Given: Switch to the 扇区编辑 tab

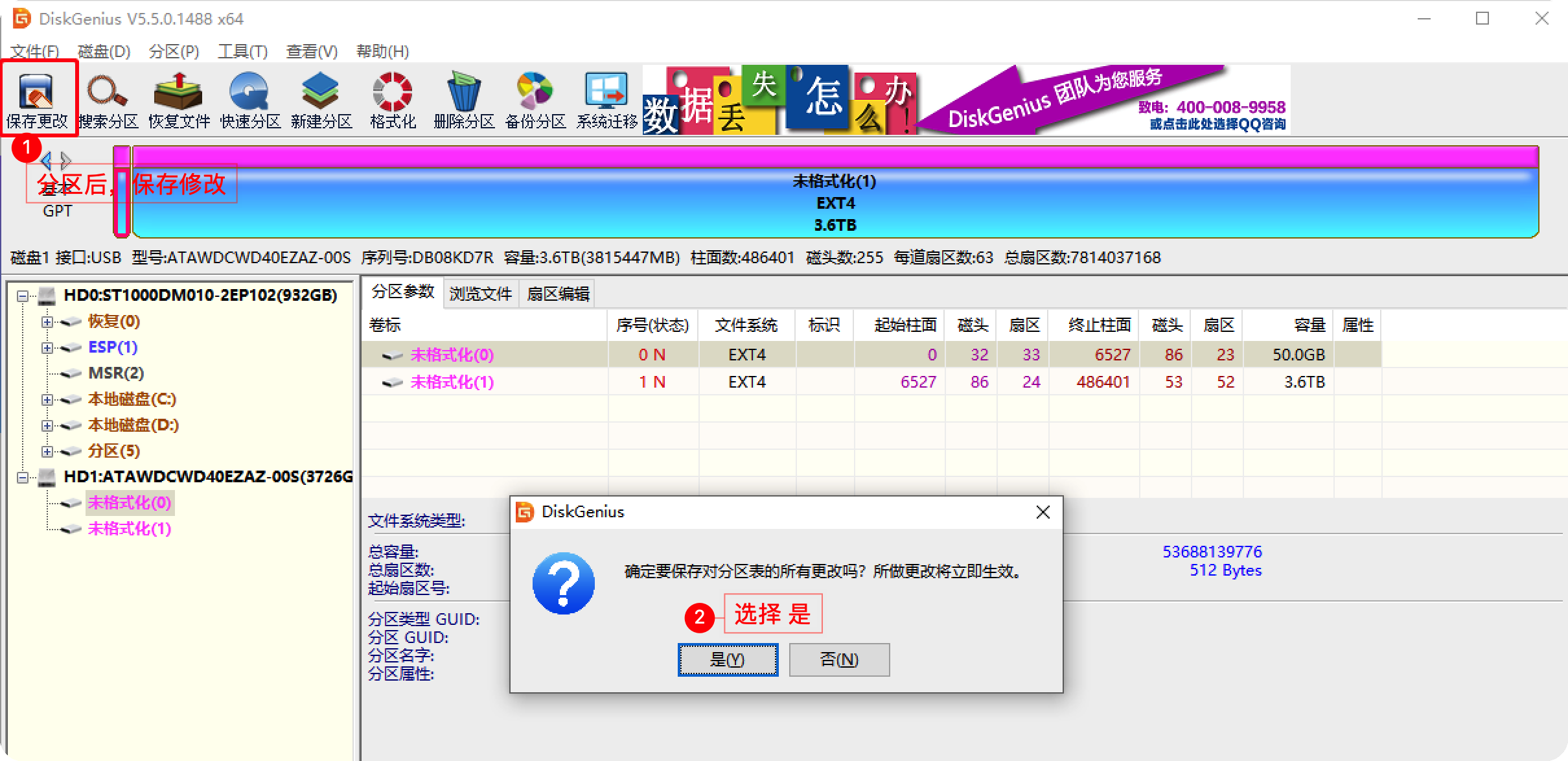Looking at the screenshot, I should (x=558, y=294).
